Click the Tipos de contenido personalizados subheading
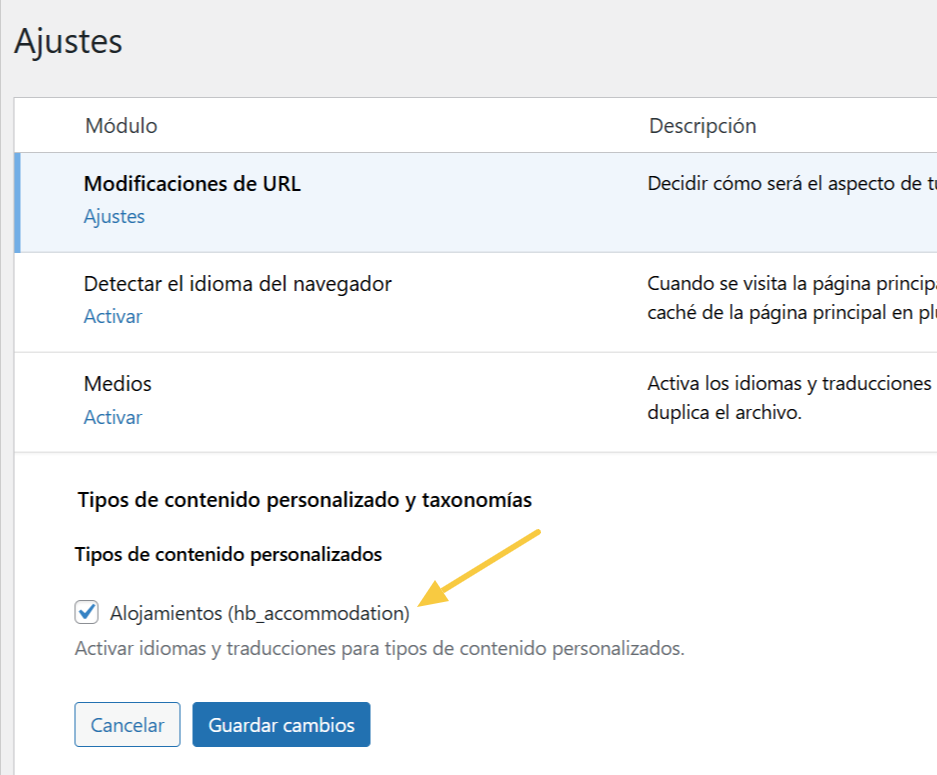The width and height of the screenshot is (937, 775). click(228, 554)
